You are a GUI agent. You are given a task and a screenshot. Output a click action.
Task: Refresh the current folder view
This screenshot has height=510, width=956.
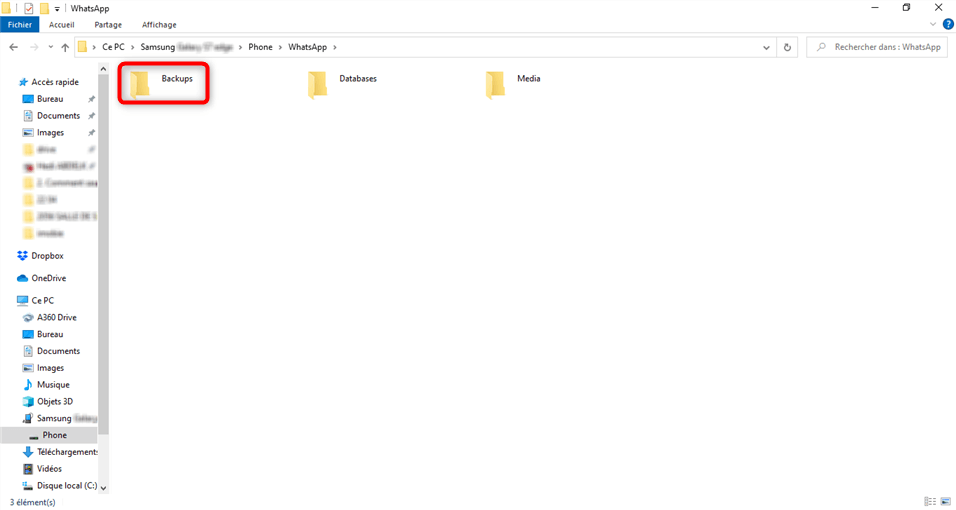click(787, 47)
